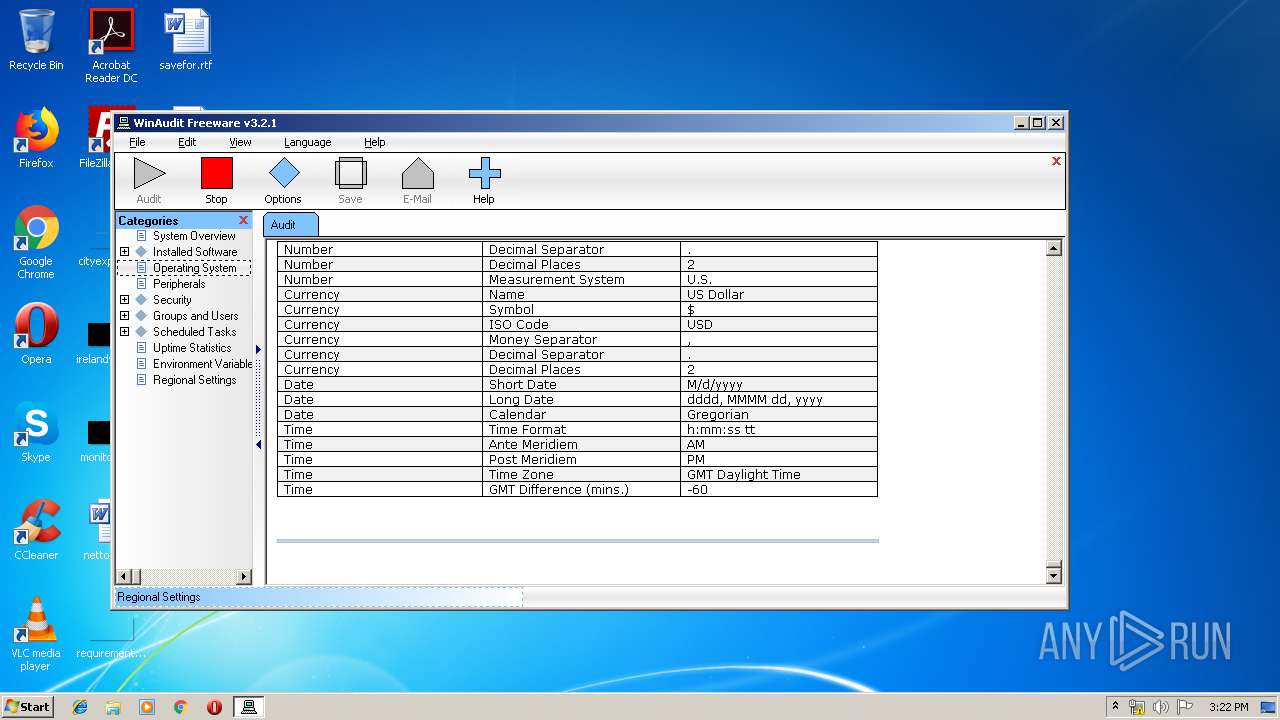
Task: Click the 'GMT Daylight Time' value cell
Action: [778, 475]
